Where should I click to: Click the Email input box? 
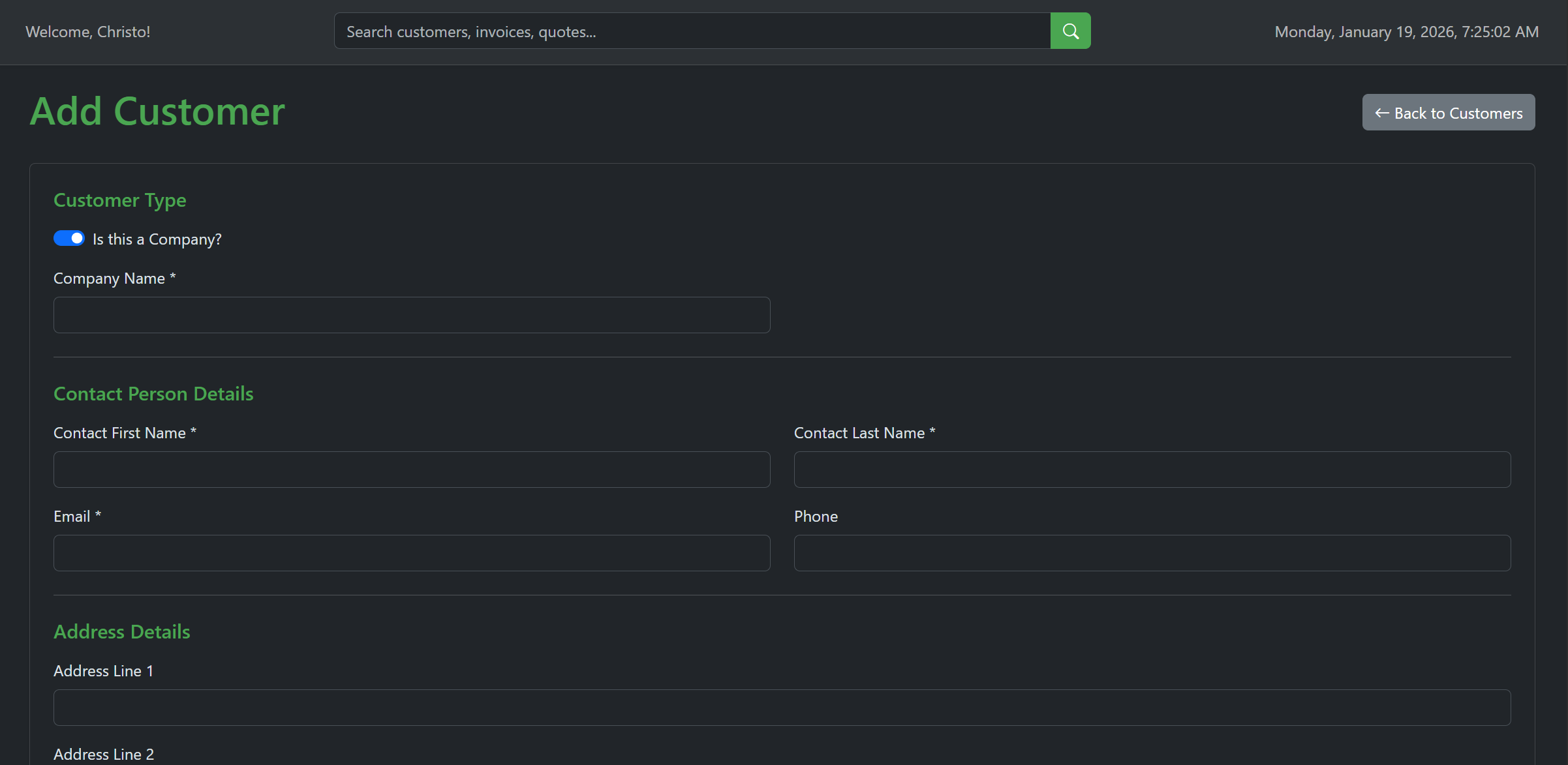(x=412, y=553)
